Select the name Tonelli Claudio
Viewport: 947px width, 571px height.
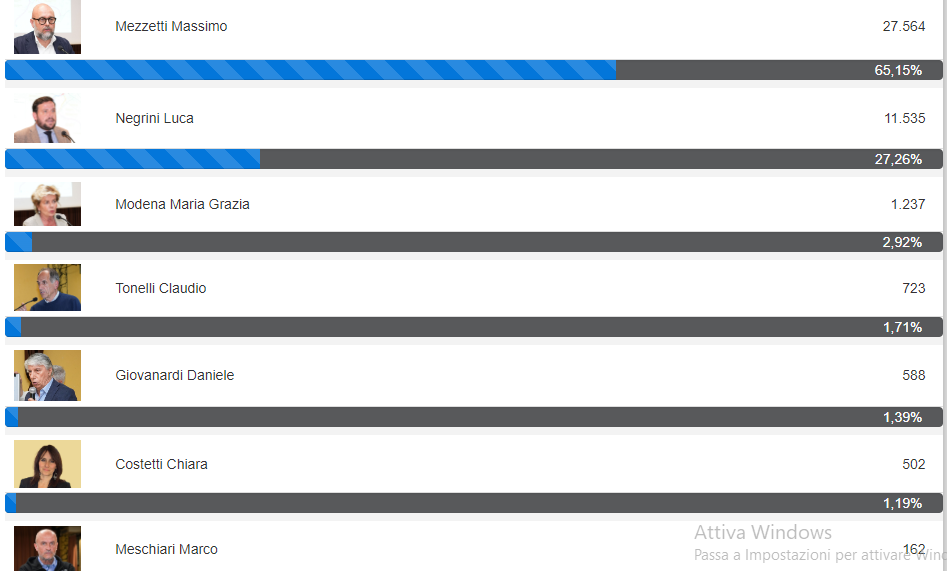[x=161, y=288]
